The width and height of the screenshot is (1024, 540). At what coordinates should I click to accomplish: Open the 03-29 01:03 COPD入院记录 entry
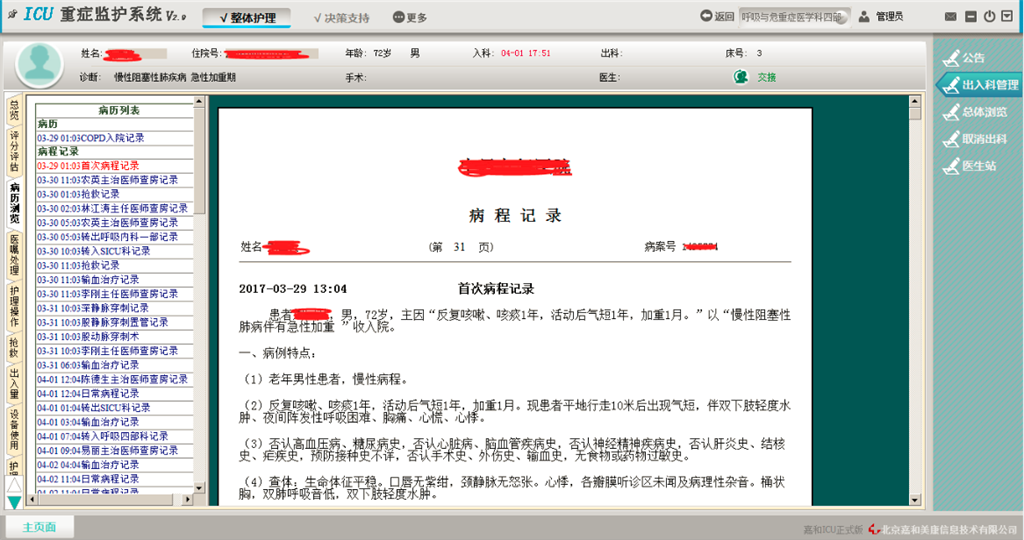pyautogui.click(x=91, y=138)
